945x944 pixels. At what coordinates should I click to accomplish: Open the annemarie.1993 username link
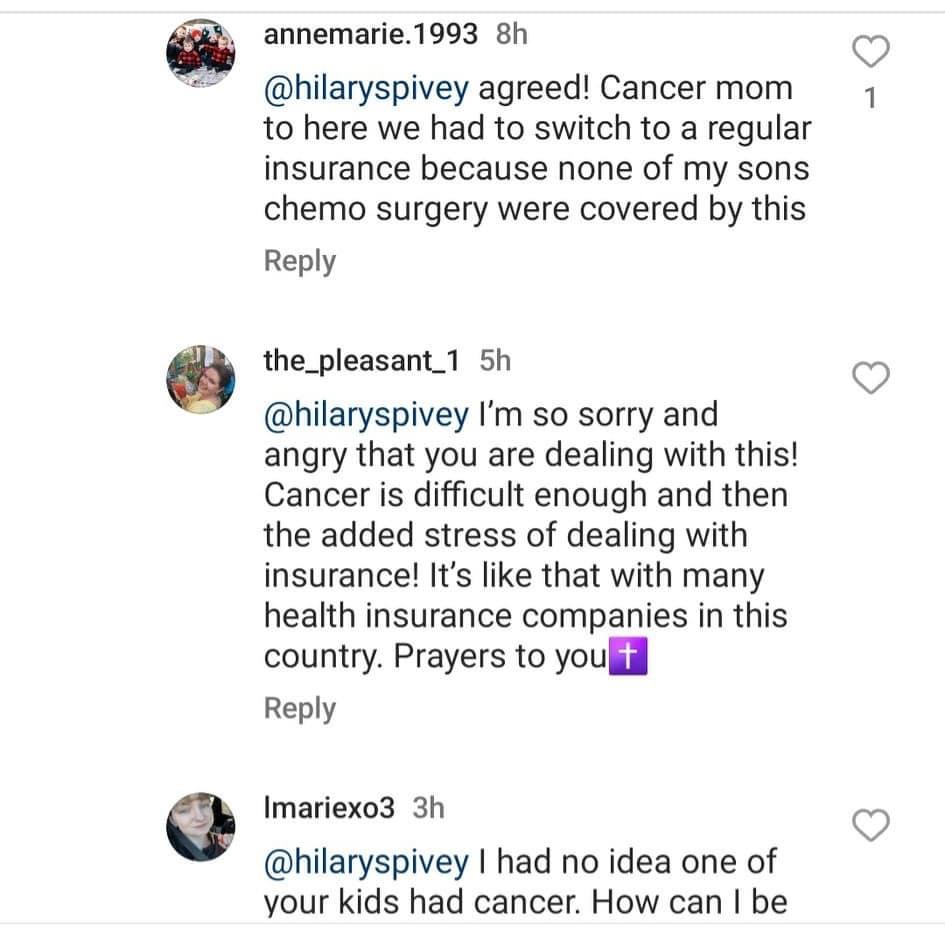click(x=371, y=34)
